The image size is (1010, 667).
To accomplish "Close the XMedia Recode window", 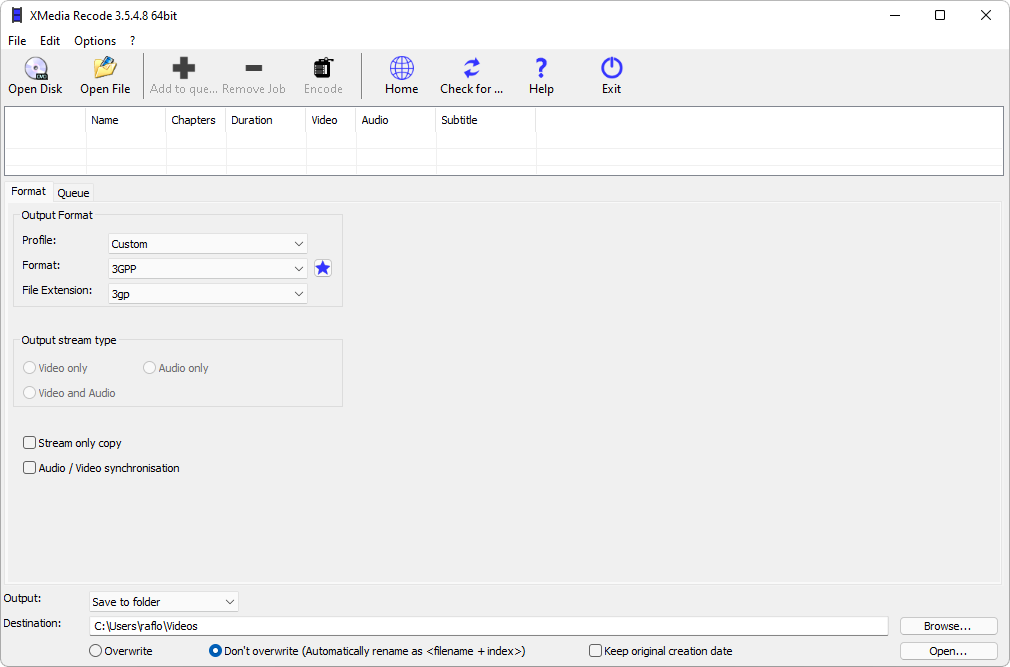I will coord(986,15).
